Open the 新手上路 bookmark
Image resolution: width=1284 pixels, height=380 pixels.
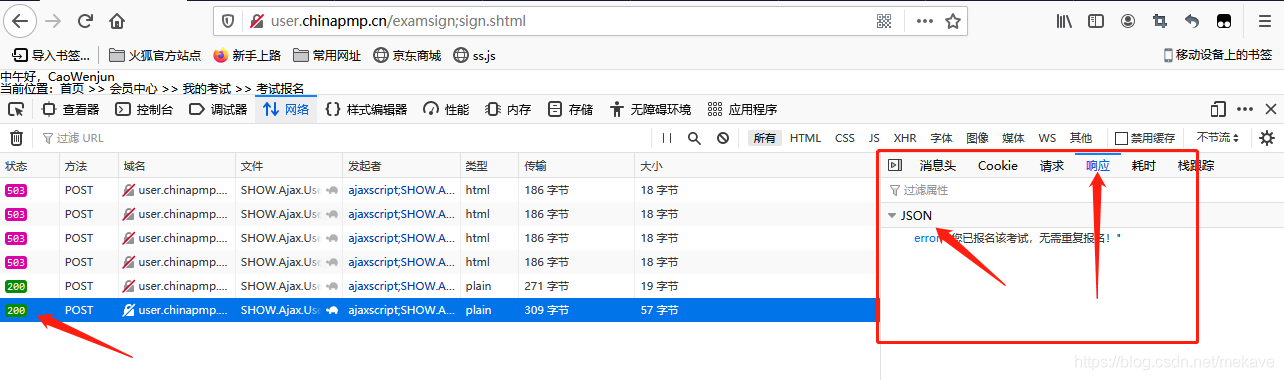click(247, 55)
